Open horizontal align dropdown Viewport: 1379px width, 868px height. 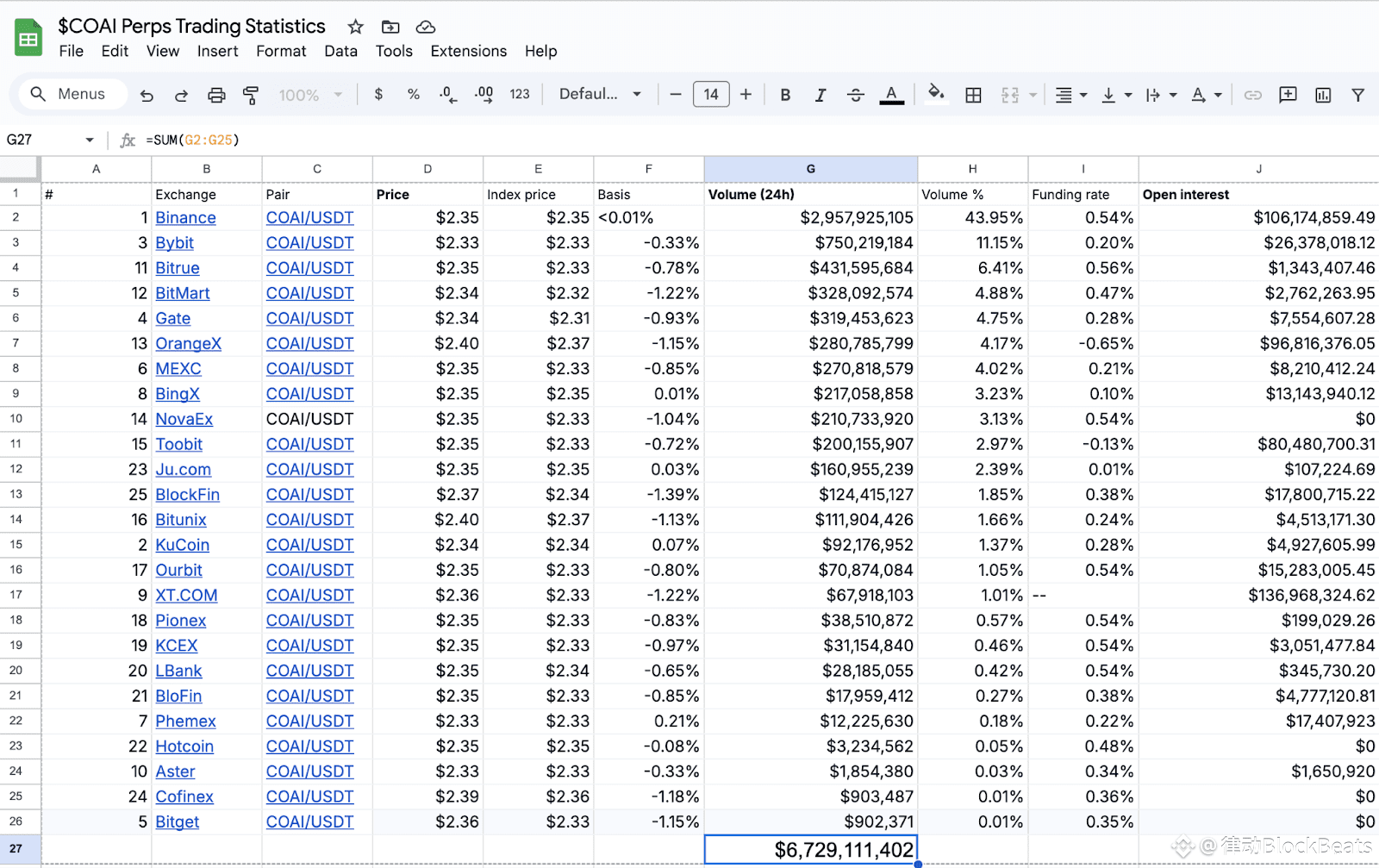[x=1070, y=95]
